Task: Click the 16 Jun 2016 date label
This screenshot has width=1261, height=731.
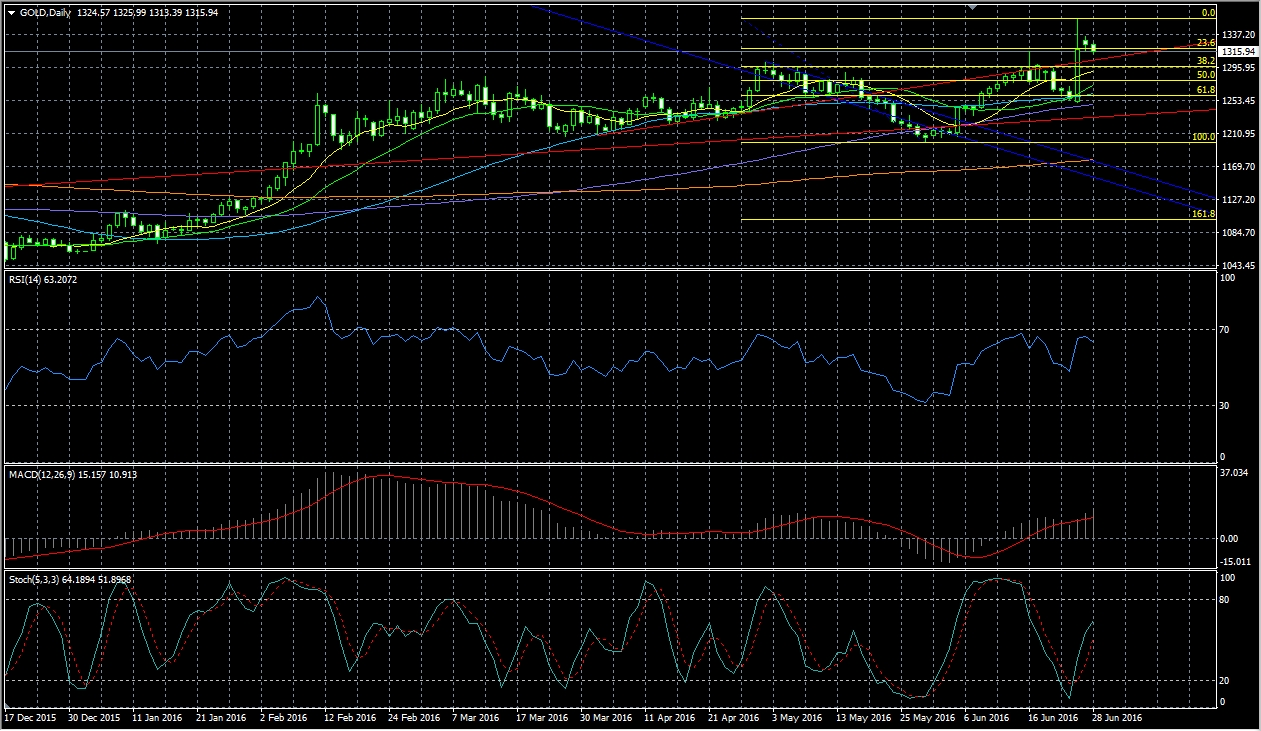Action: click(1051, 718)
